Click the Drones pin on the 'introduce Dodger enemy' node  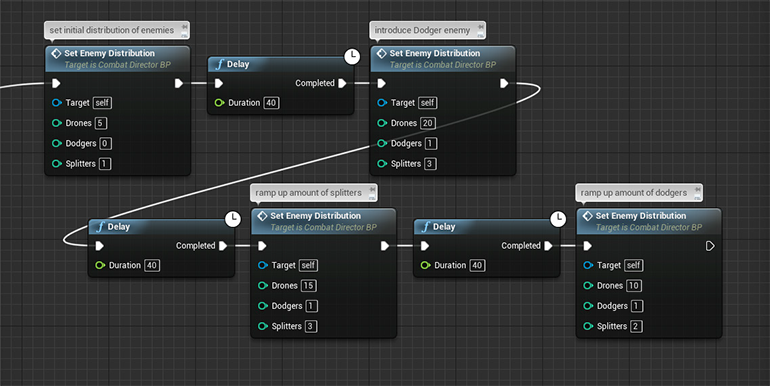point(382,123)
